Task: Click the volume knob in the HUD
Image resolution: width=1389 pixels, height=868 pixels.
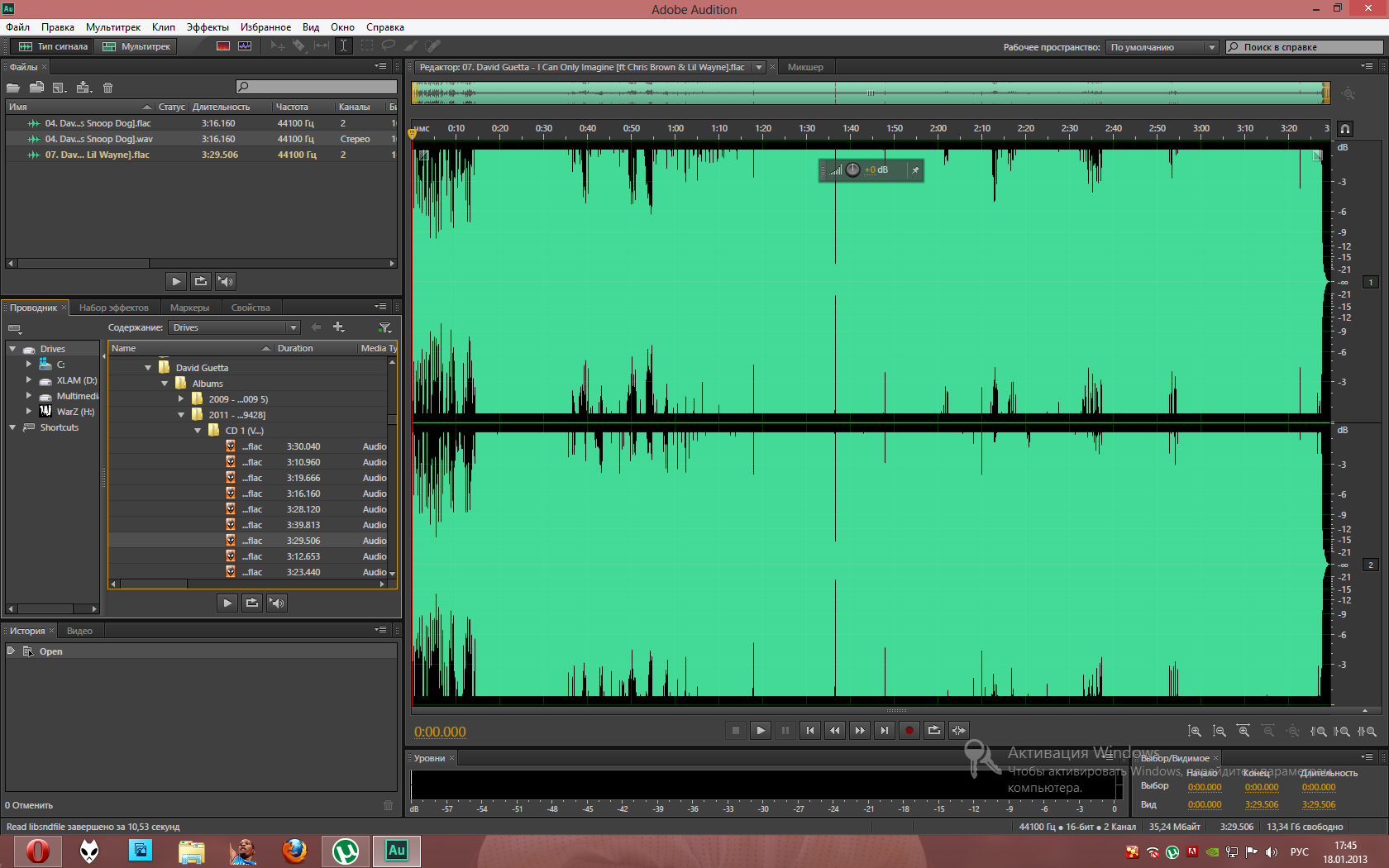Action: (x=852, y=170)
